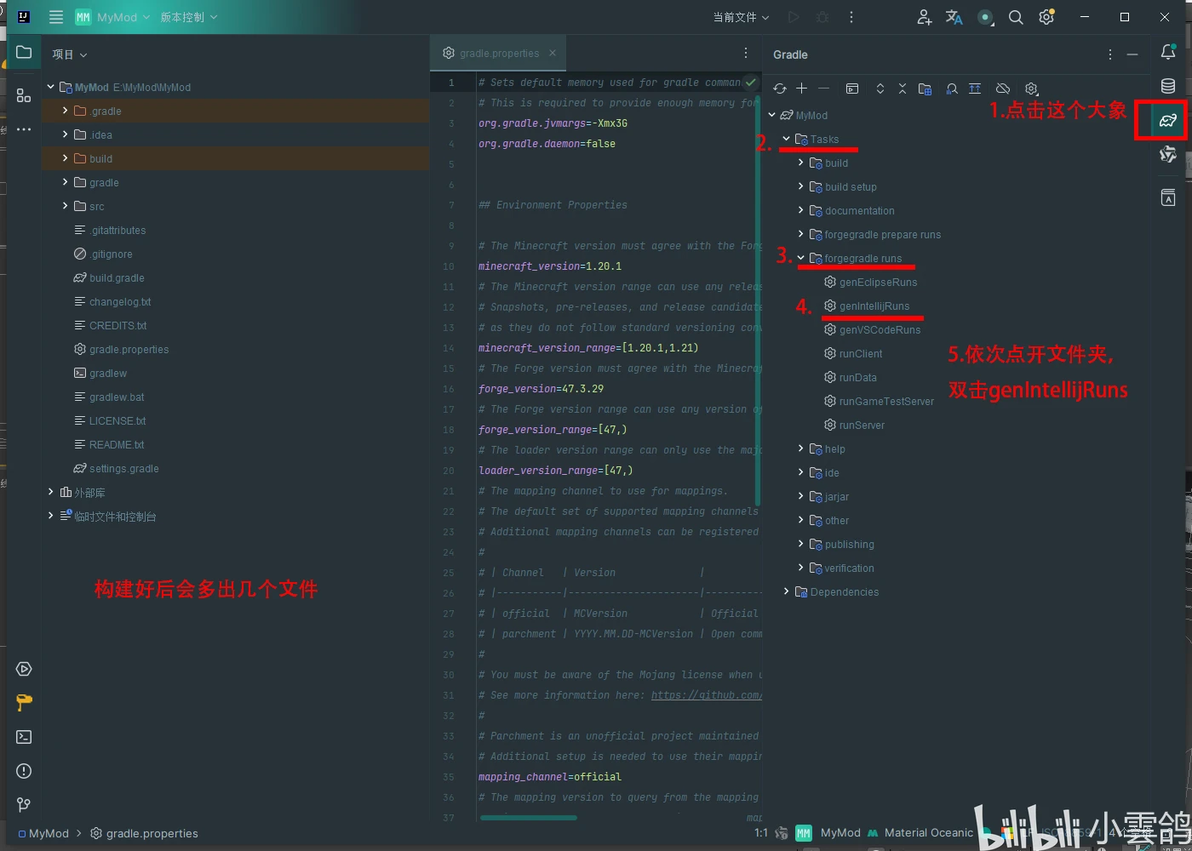Click the Debug bug icon
This screenshot has height=851, width=1192.
pos(822,17)
